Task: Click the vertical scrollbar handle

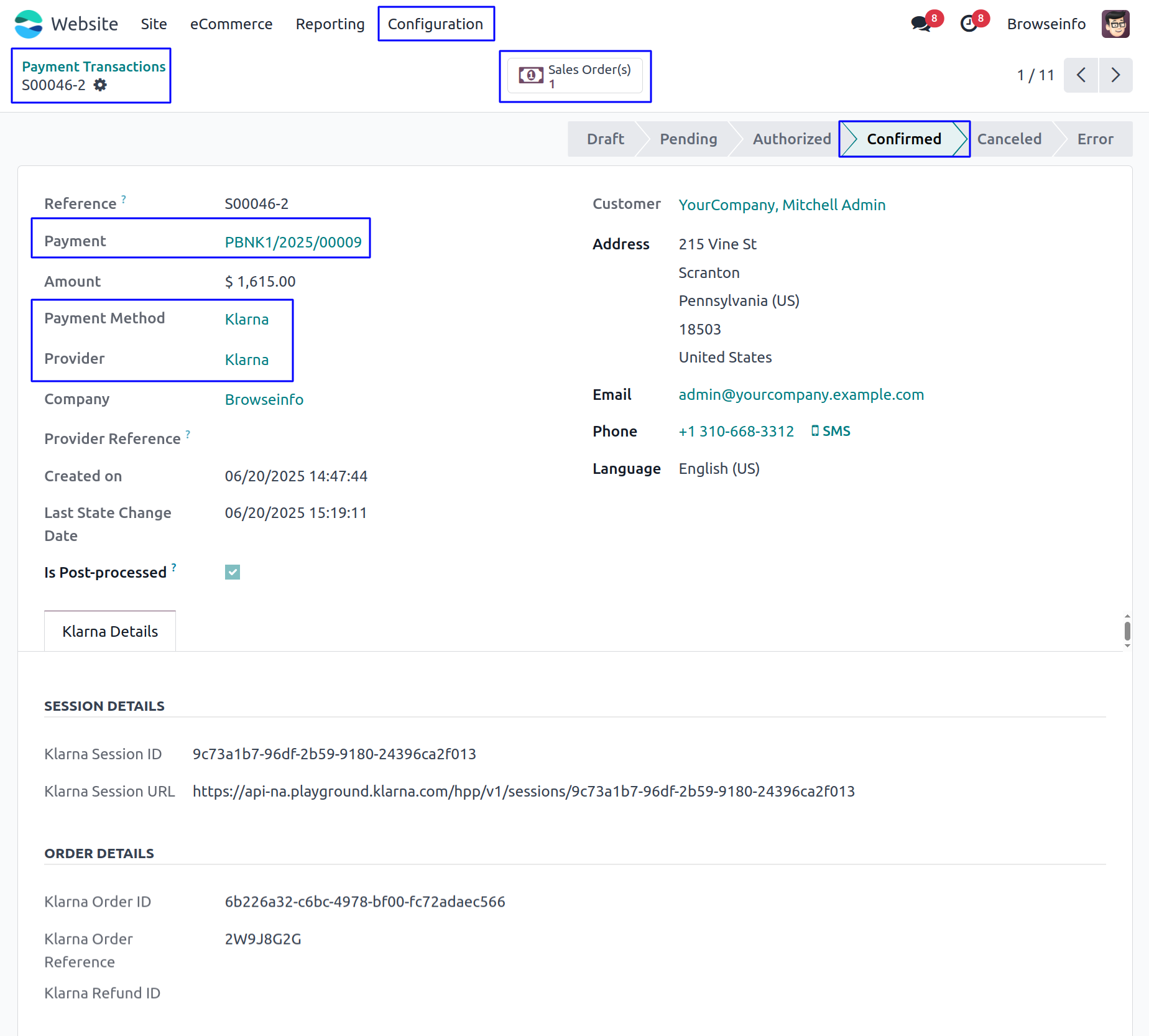Action: point(1127,631)
